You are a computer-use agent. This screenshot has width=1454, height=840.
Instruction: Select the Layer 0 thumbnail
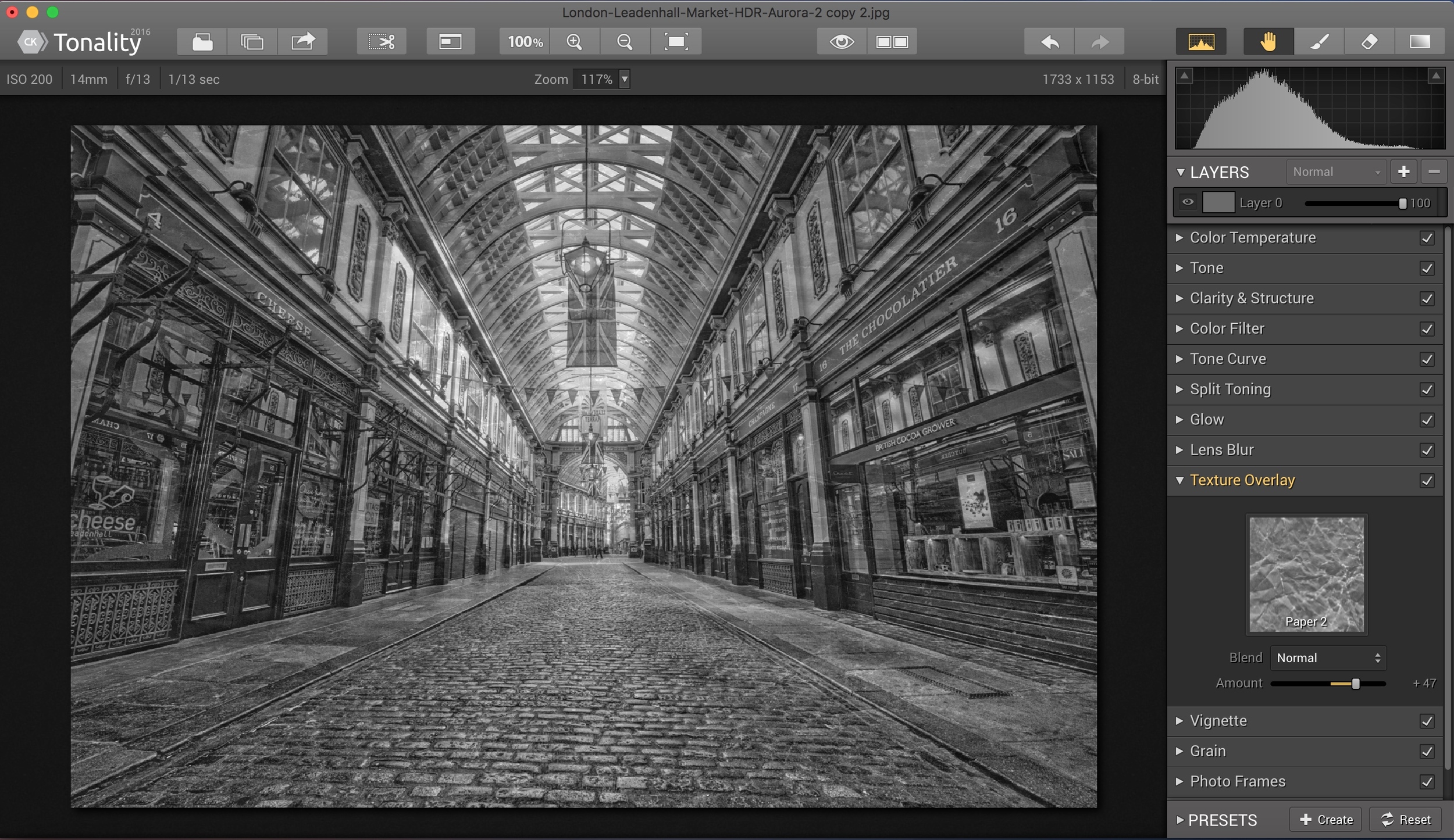[1218, 202]
